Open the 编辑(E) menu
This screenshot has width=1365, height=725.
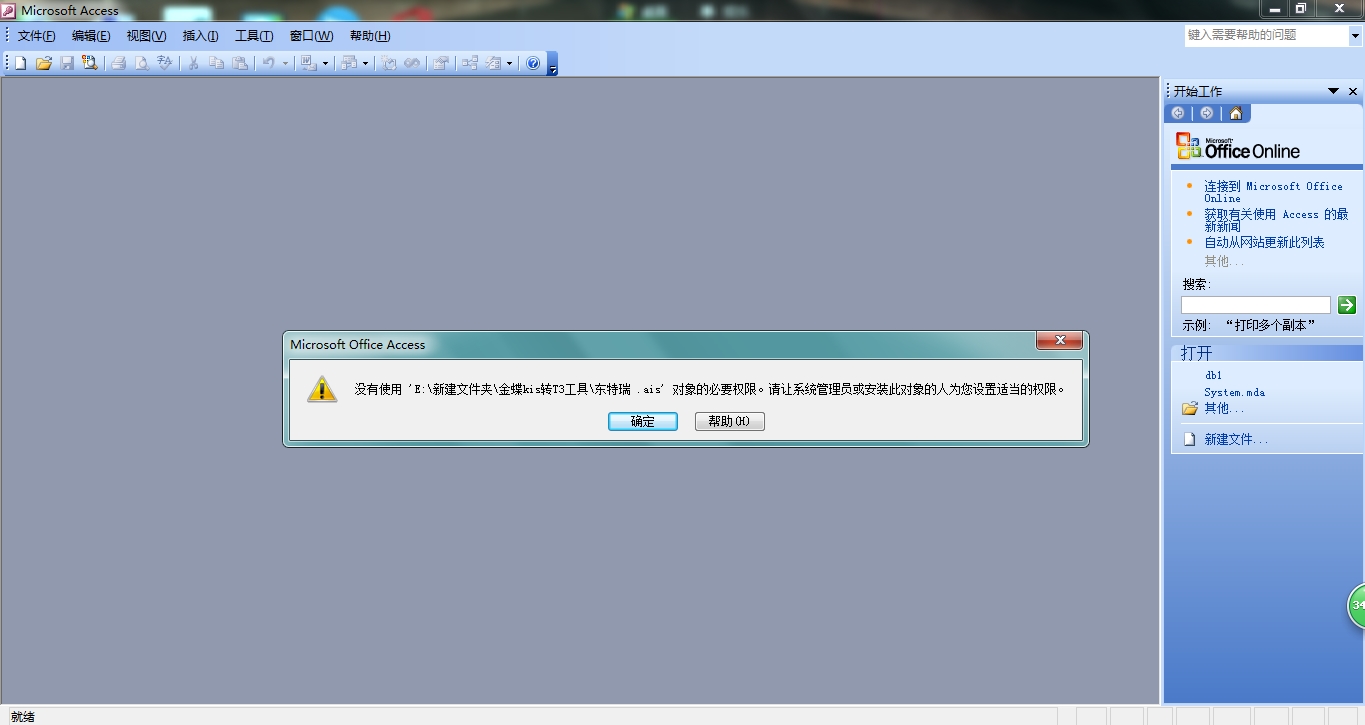tap(91, 36)
